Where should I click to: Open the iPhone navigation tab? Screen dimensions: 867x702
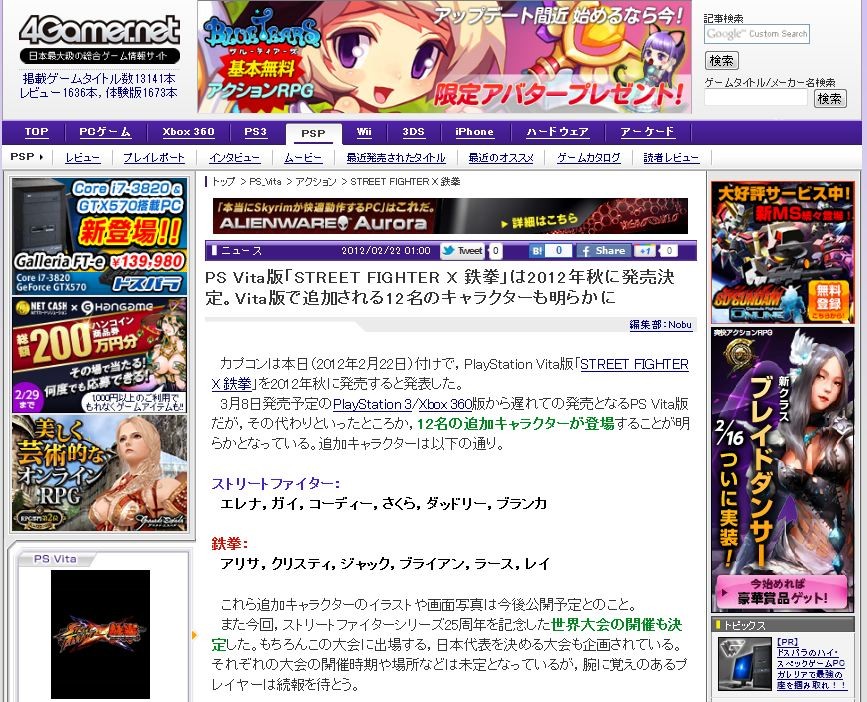pos(474,132)
